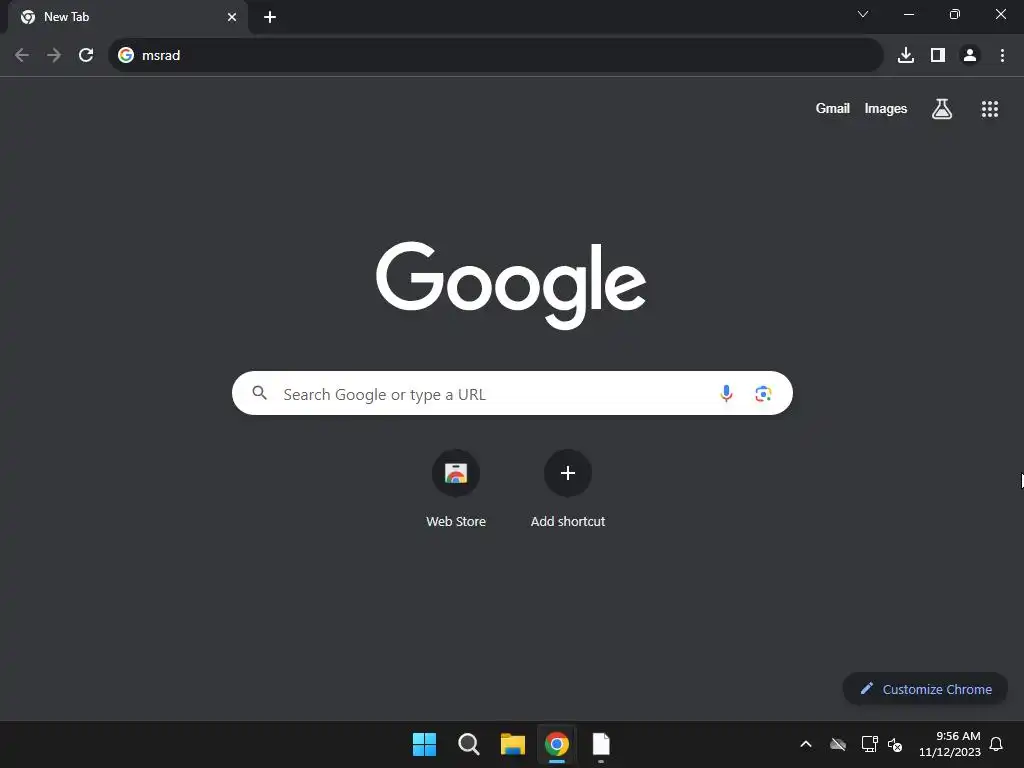Open the Gmail link
This screenshot has width=1024, height=768.
pyautogui.click(x=832, y=108)
